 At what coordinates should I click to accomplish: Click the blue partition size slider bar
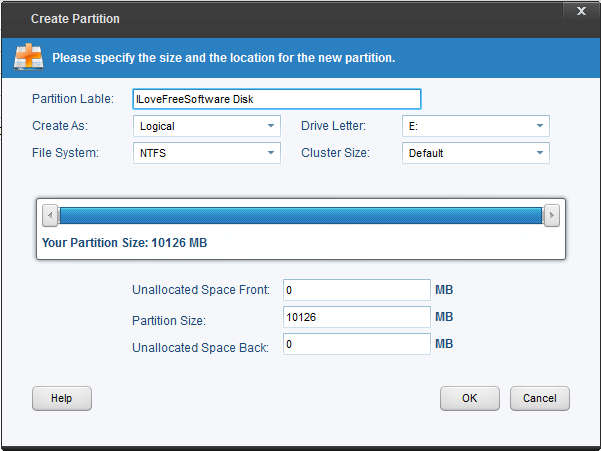click(x=300, y=216)
